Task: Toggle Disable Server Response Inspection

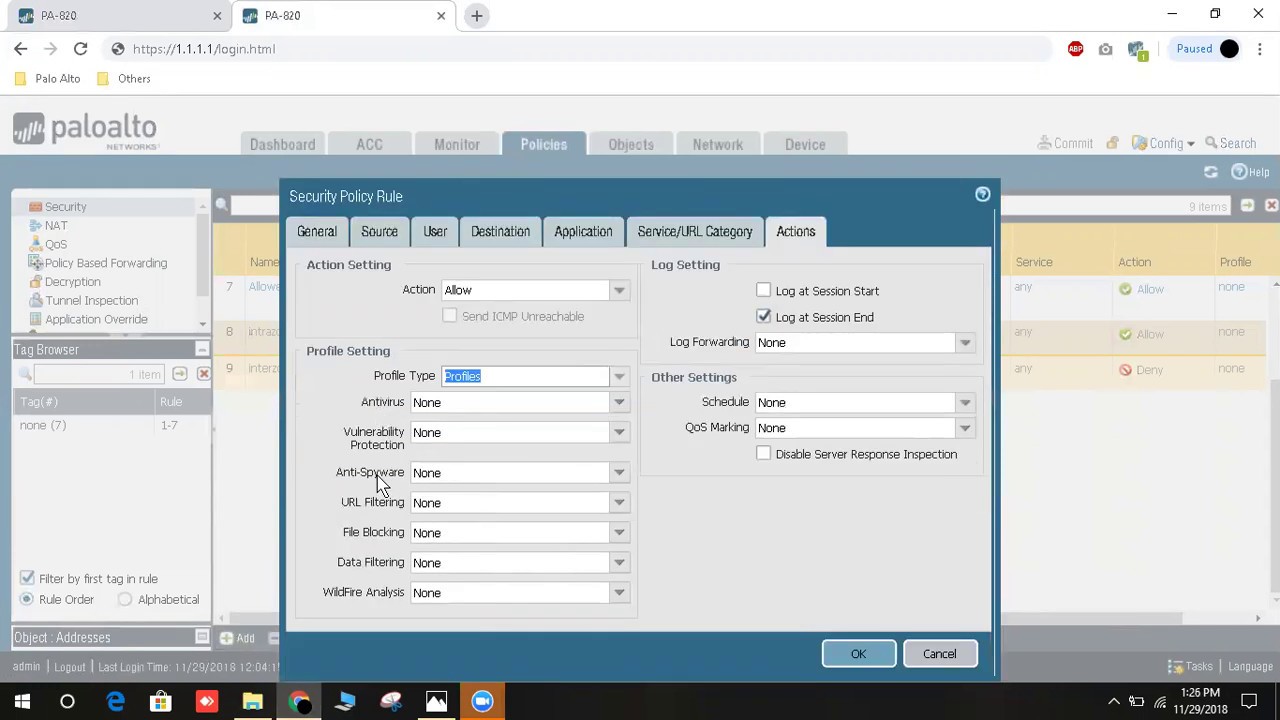Action: coord(764,453)
